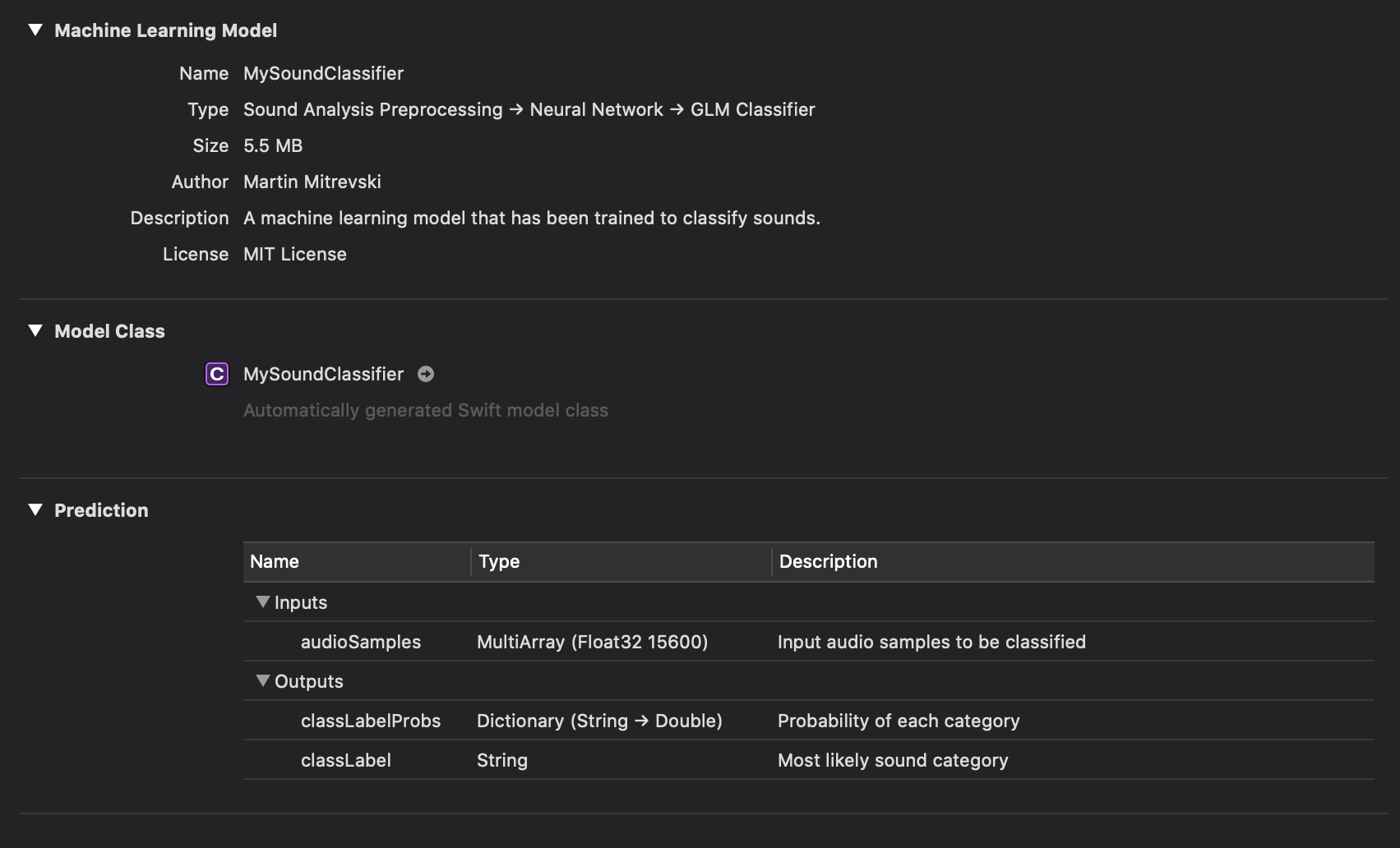
Task: Click the Name column header
Action: point(275,561)
